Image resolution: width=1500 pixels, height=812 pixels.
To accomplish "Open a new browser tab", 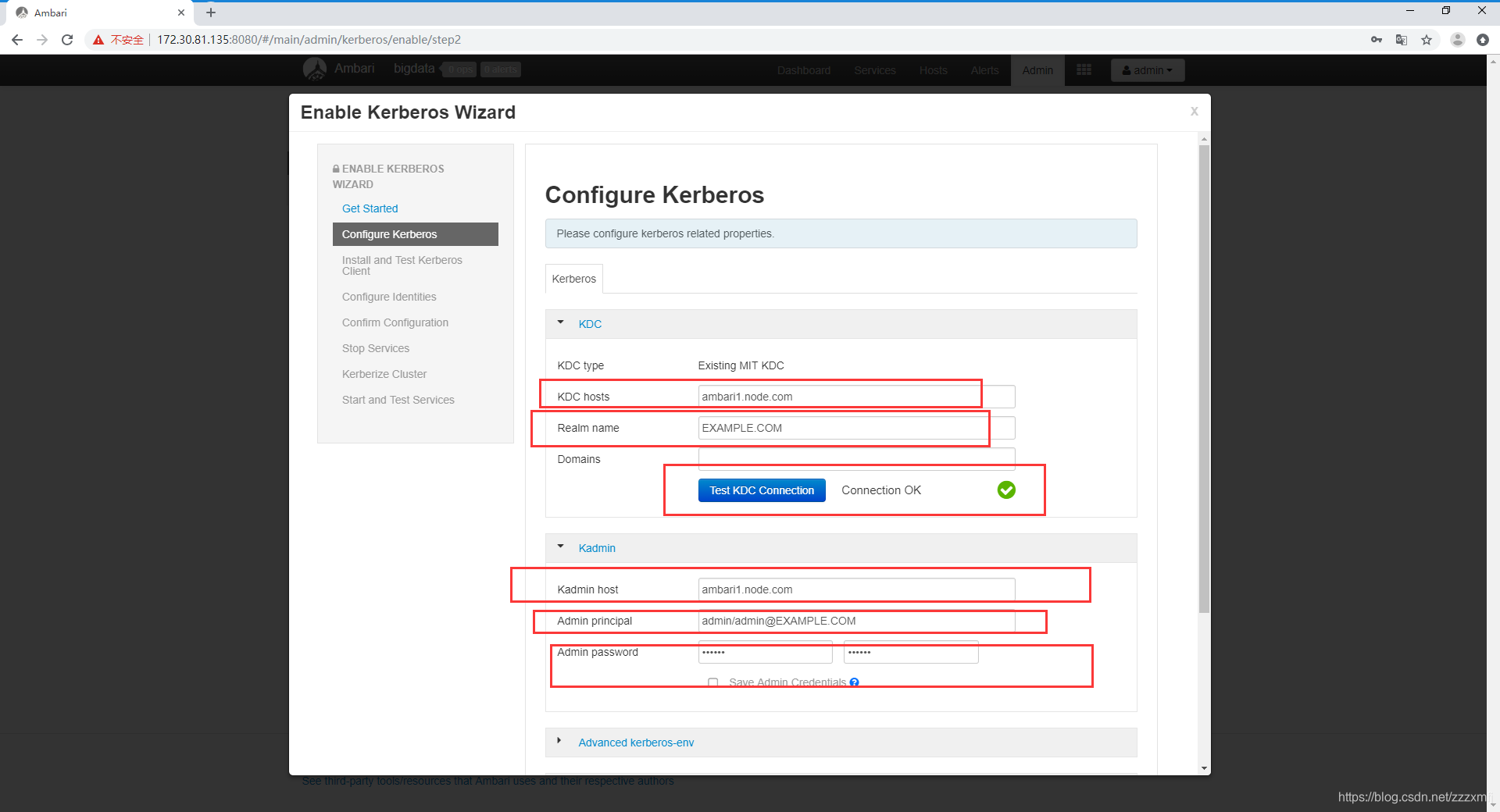I will pos(211,12).
